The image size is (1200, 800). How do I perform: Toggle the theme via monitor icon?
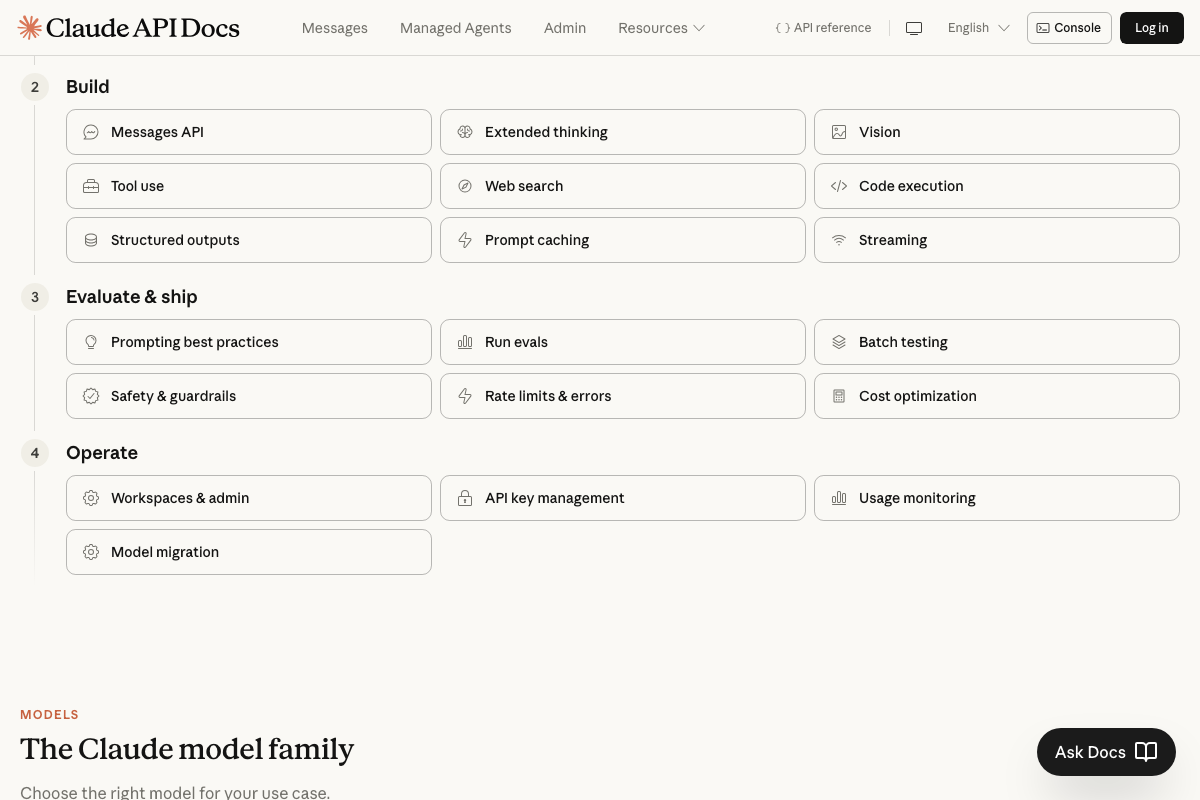pos(914,28)
